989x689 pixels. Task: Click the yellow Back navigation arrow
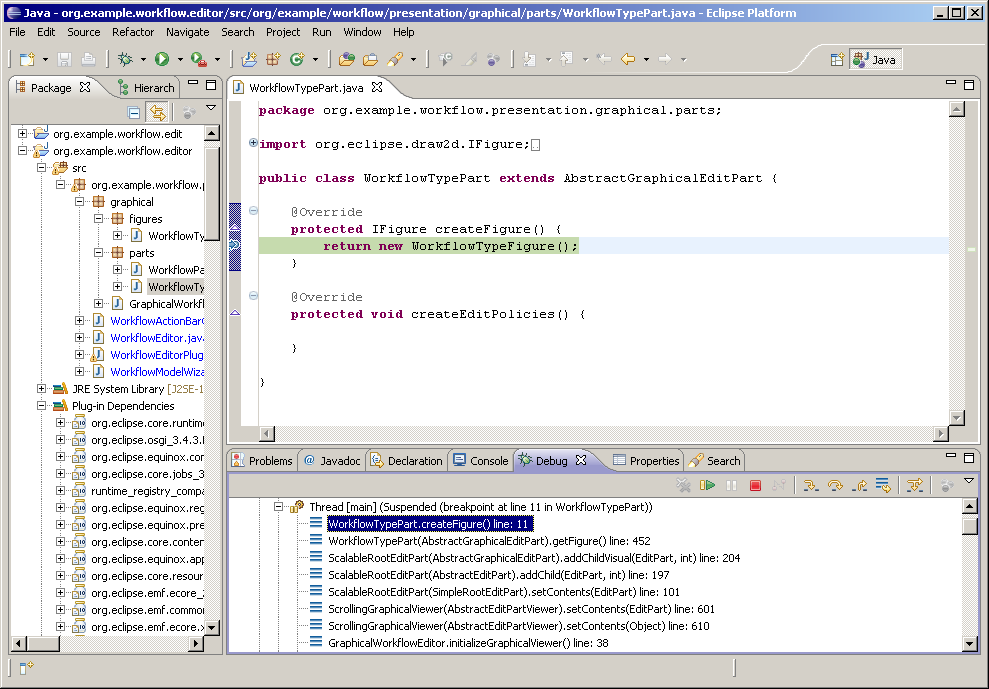pos(628,60)
